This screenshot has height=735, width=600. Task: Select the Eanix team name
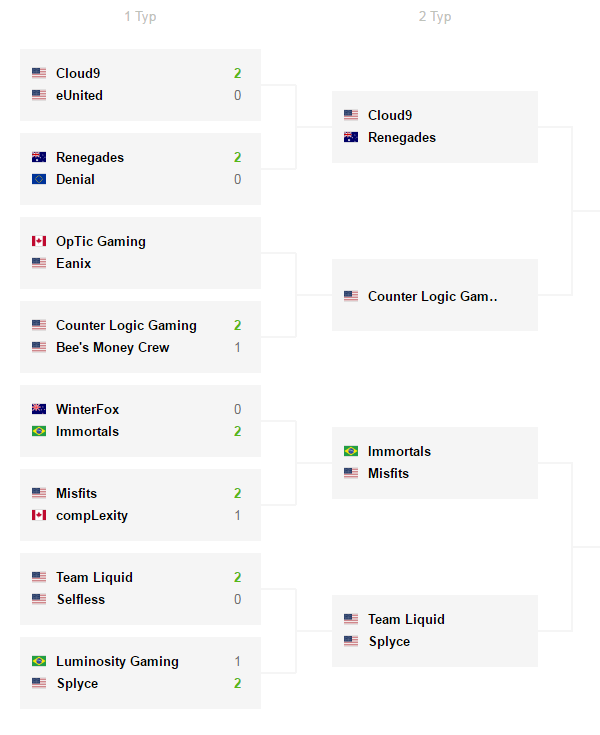(74, 264)
